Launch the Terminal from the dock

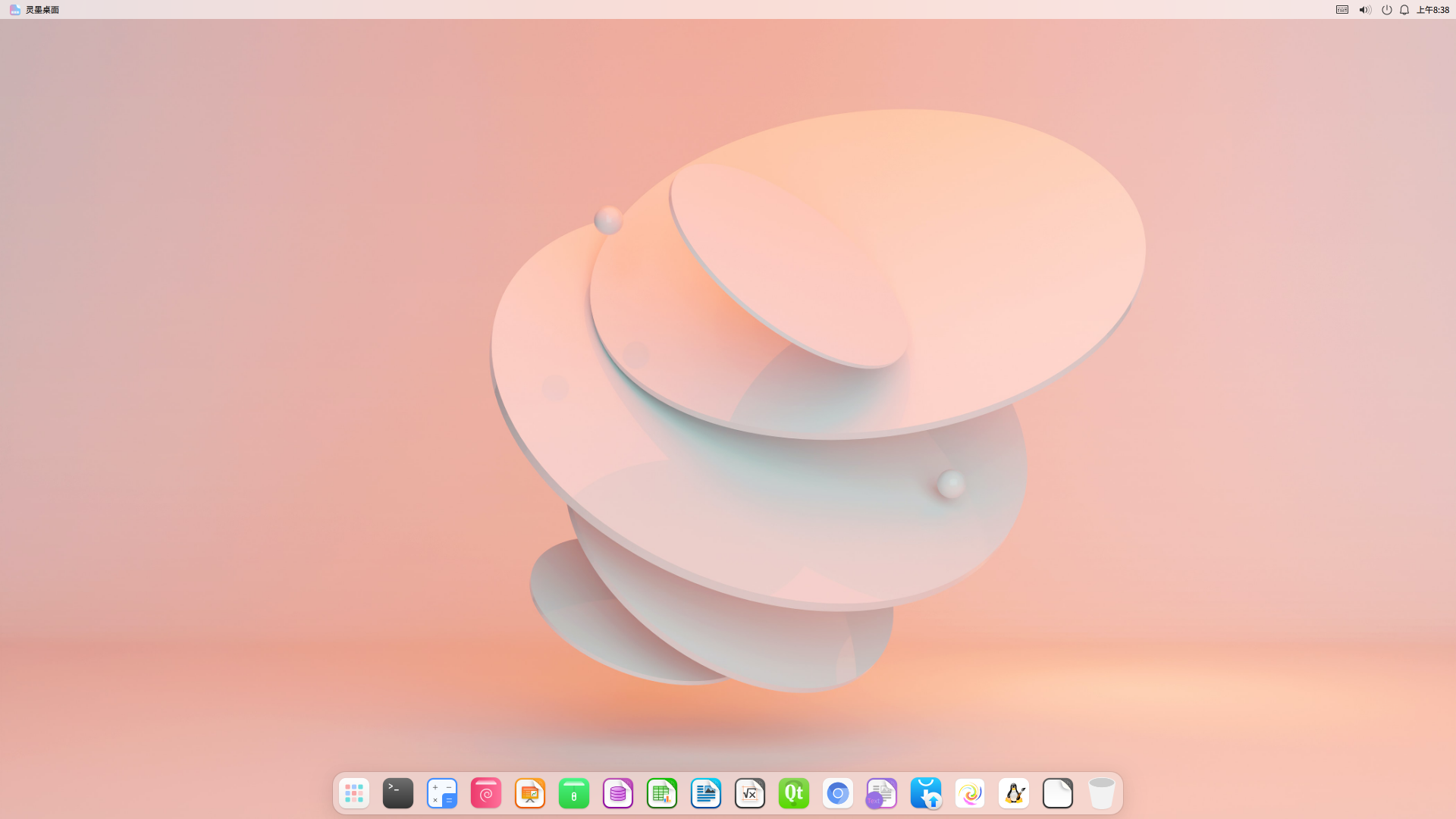pyautogui.click(x=398, y=793)
